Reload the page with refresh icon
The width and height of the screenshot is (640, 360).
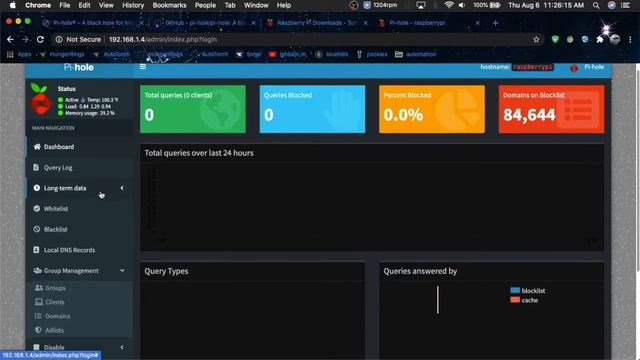(40, 40)
